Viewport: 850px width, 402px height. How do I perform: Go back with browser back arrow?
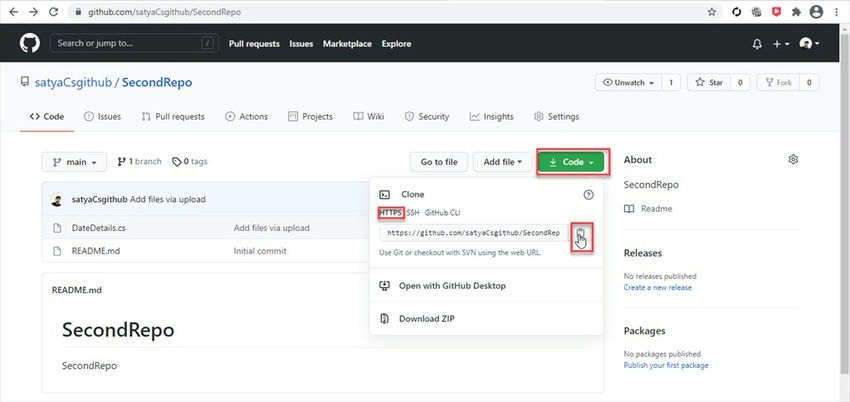point(14,12)
